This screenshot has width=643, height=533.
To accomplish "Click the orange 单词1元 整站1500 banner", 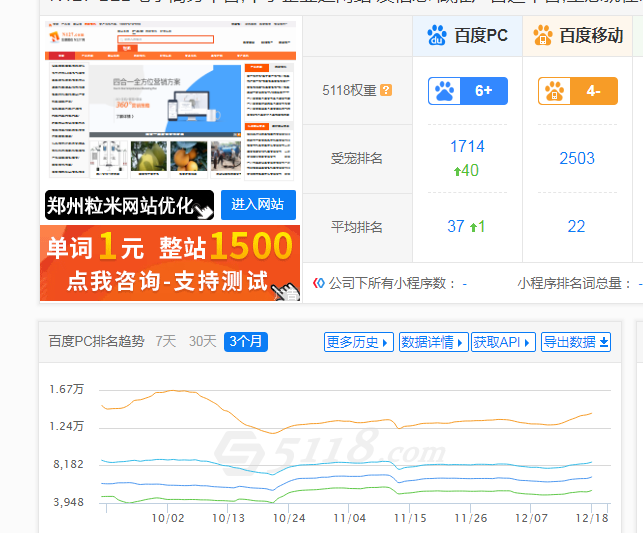I will point(170,263).
